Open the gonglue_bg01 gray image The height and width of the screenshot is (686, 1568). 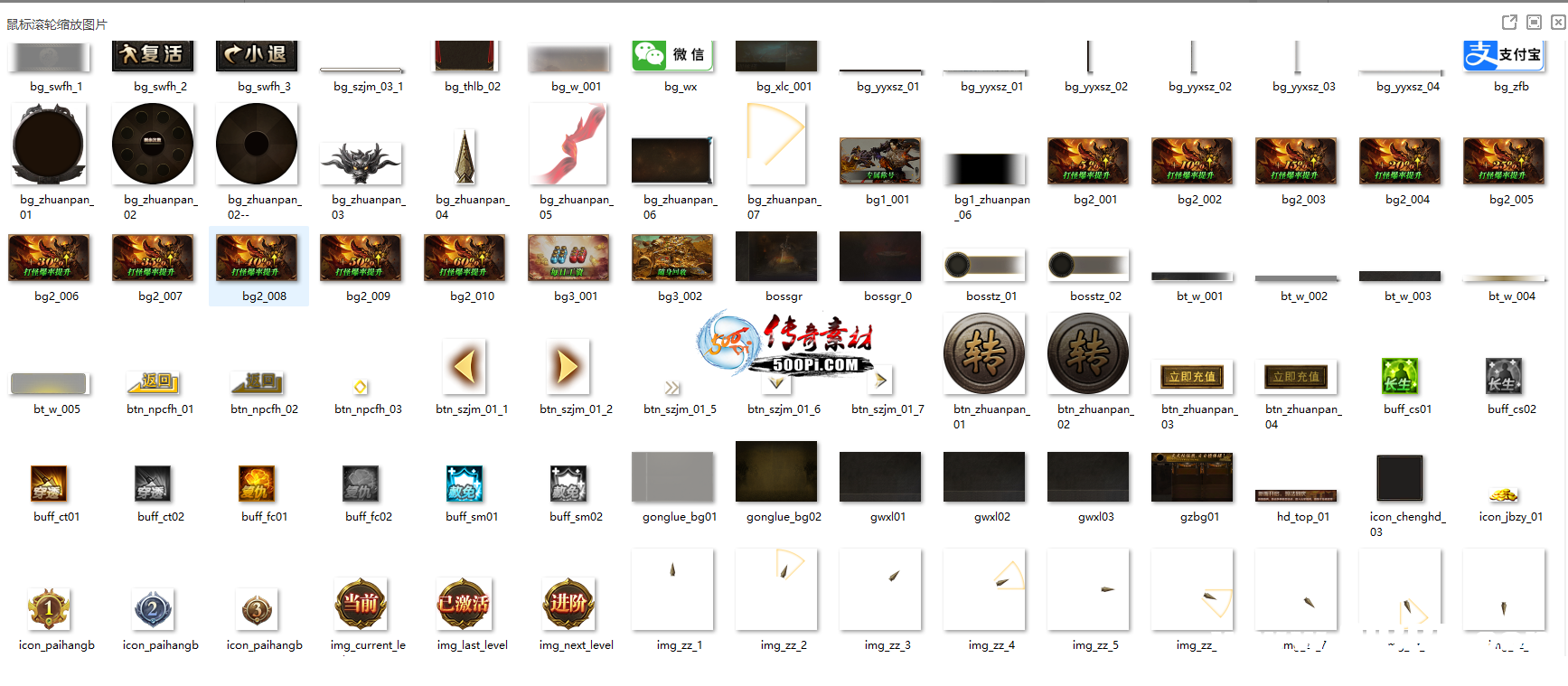pyautogui.click(x=672, y=476)
